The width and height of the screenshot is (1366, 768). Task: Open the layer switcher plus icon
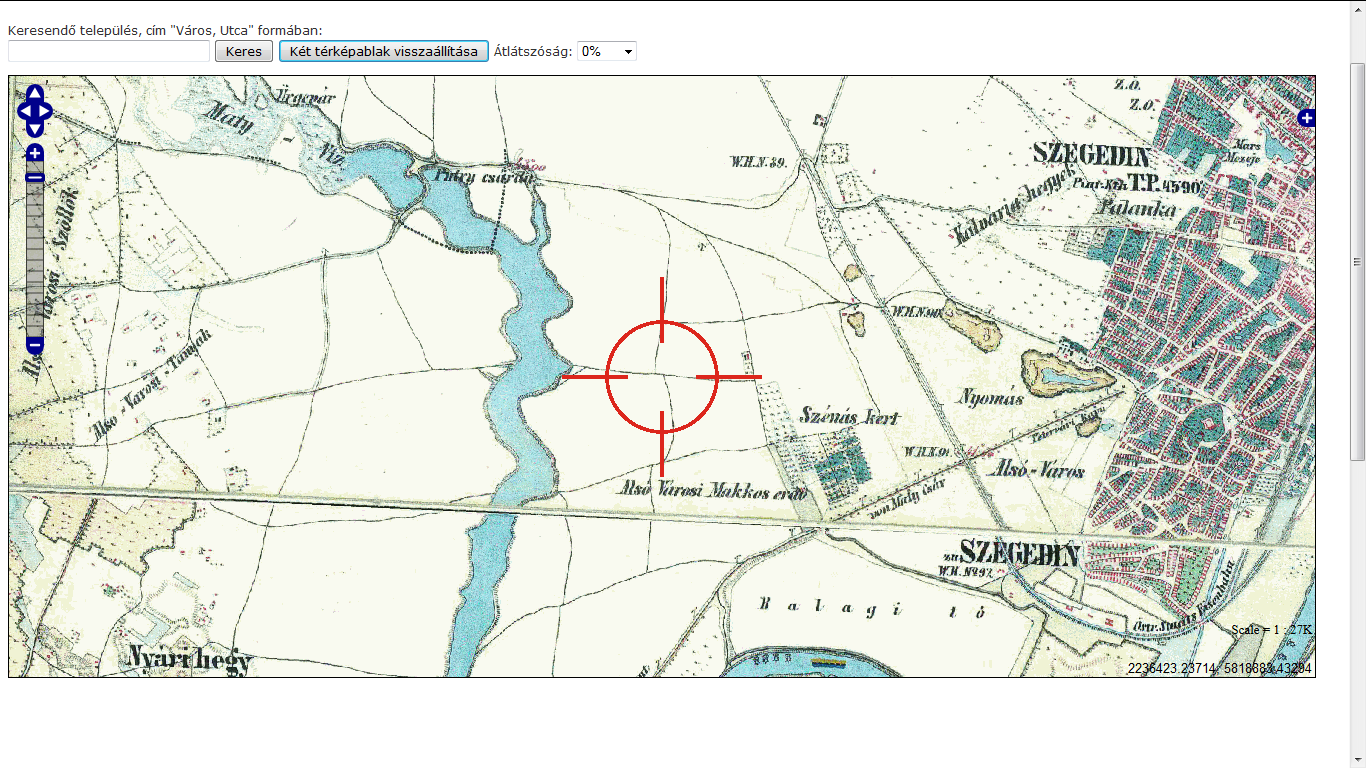pyautogui.click(x=1306, y=118)
